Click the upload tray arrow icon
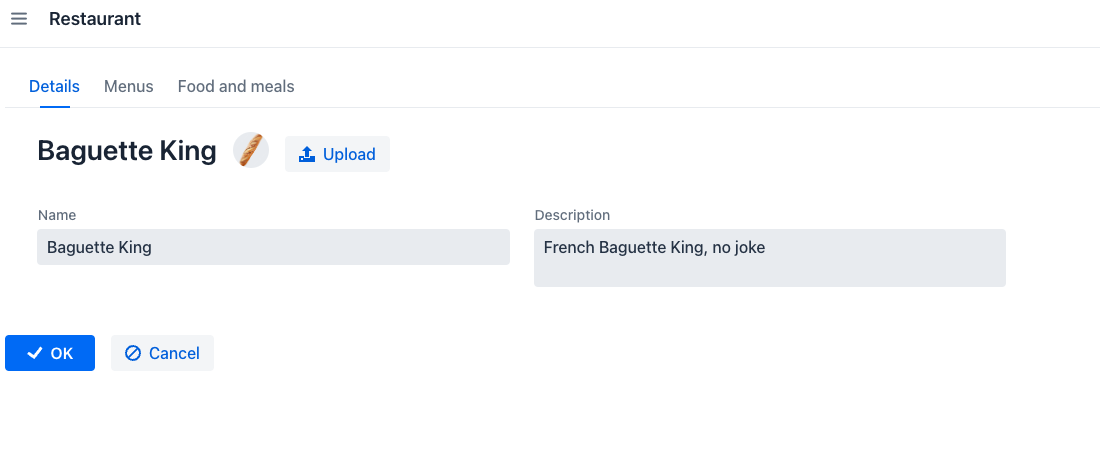This screenshot has width=1100, height=452. [307, 154]
